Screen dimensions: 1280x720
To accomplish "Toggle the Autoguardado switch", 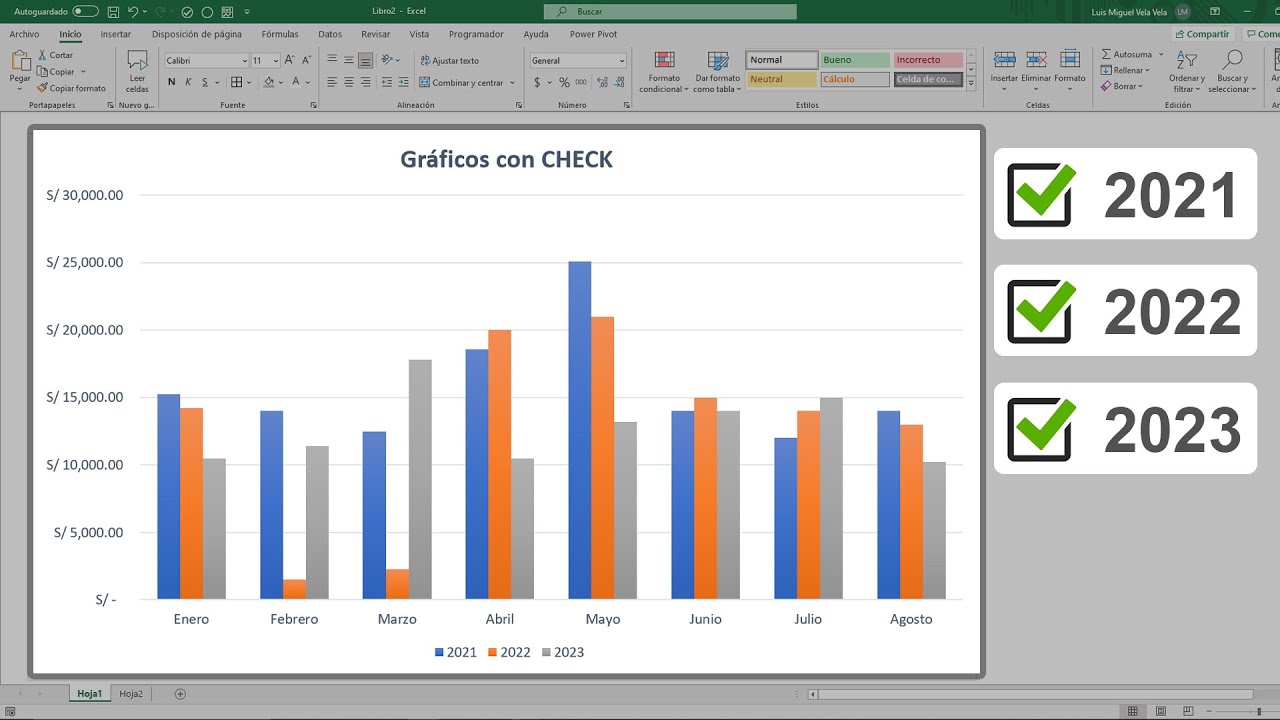I will pos(86,12).
